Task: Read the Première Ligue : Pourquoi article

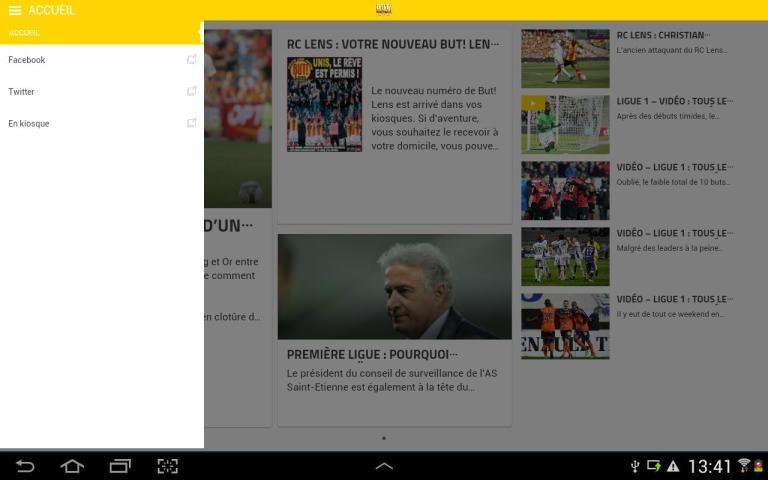Action: click(372, 354)
